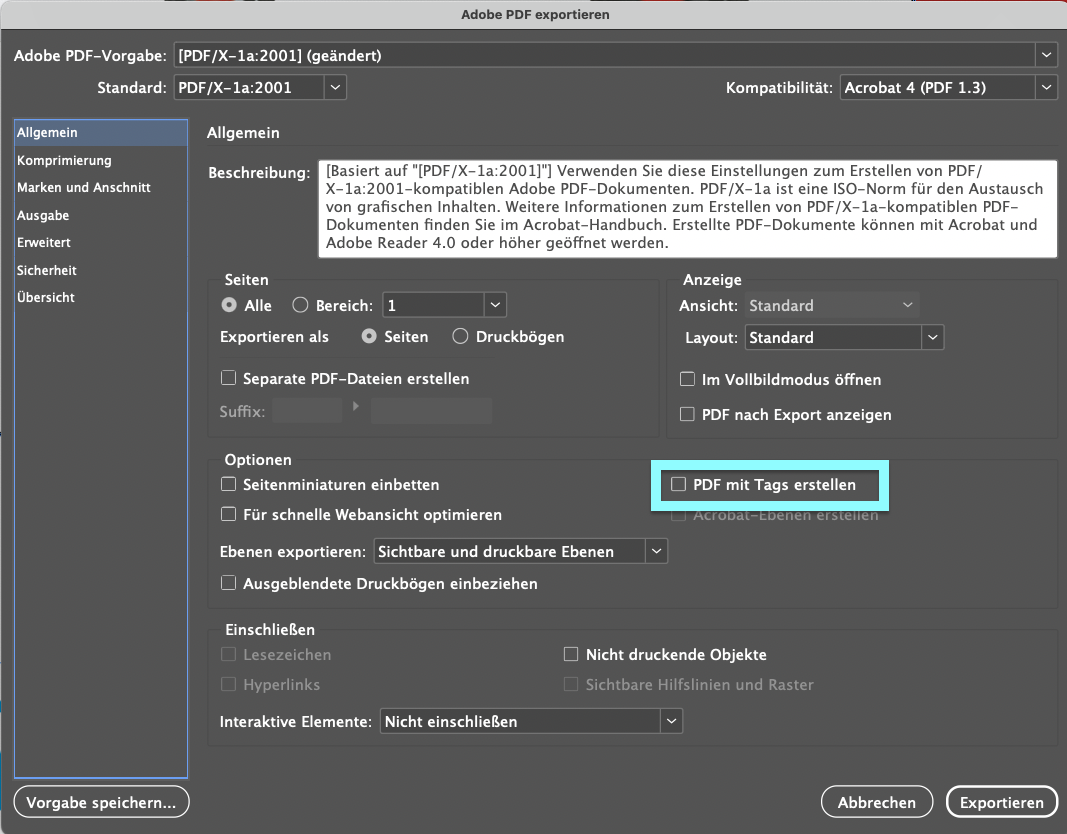Go to the Ausgabe section

(101, 215)
